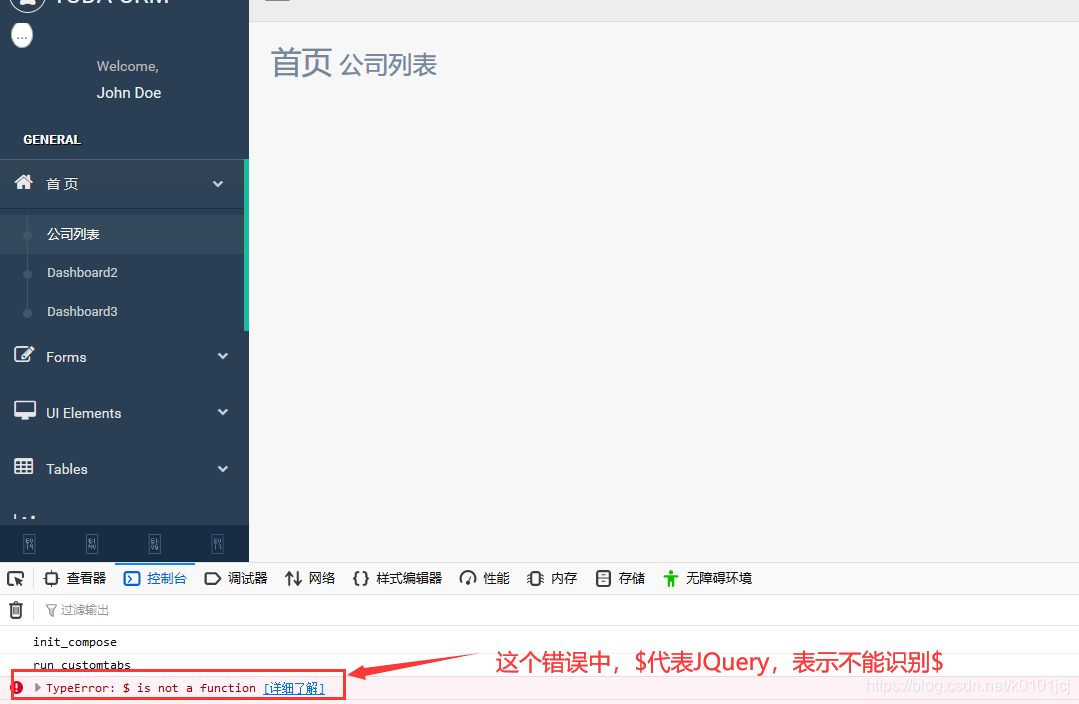
Task: Open the 无障碍环境 accessibility panel icon
Action: click(x=670, y=578)
